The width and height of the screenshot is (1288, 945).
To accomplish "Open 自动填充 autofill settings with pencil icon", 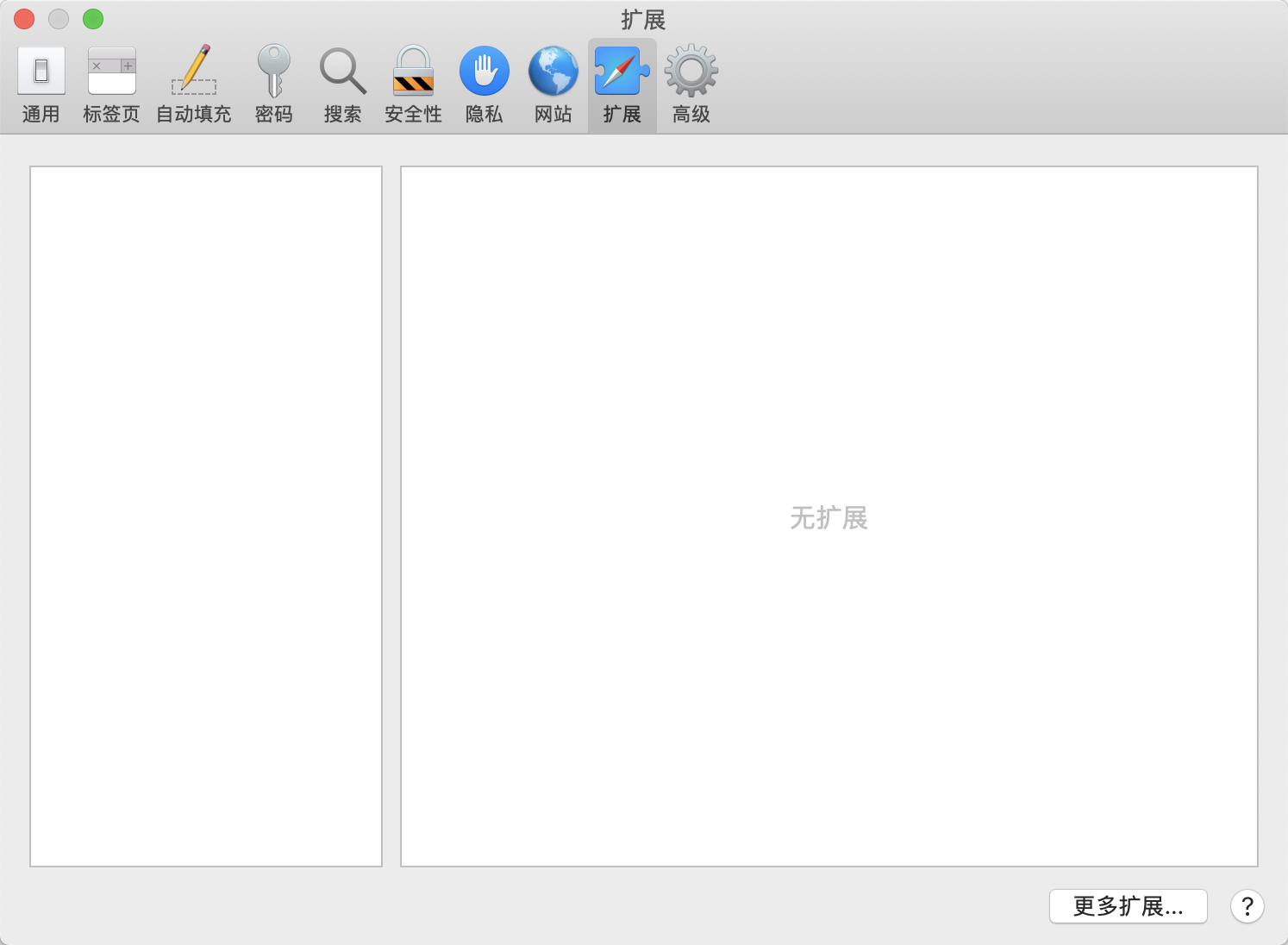I will point(194,85).
